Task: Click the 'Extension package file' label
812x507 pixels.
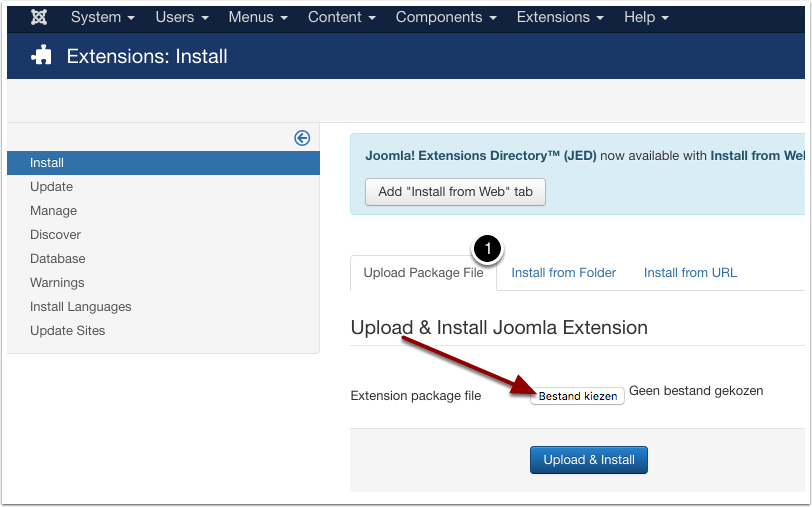Action: [416, 396]
